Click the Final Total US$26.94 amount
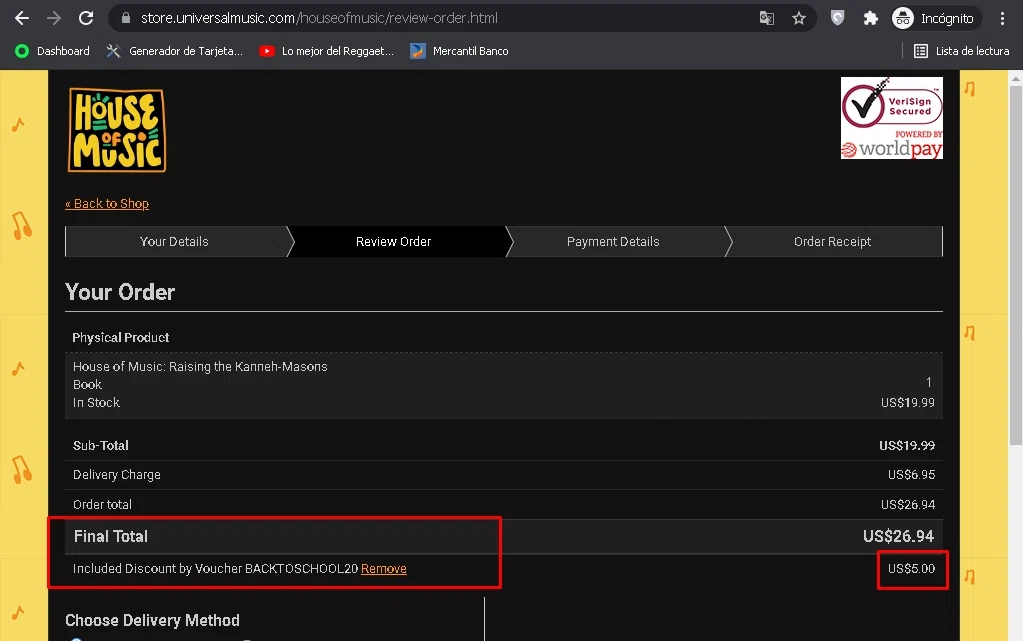Image resolution: width=1023 pixels, height=641 pixels. [898, 537]
